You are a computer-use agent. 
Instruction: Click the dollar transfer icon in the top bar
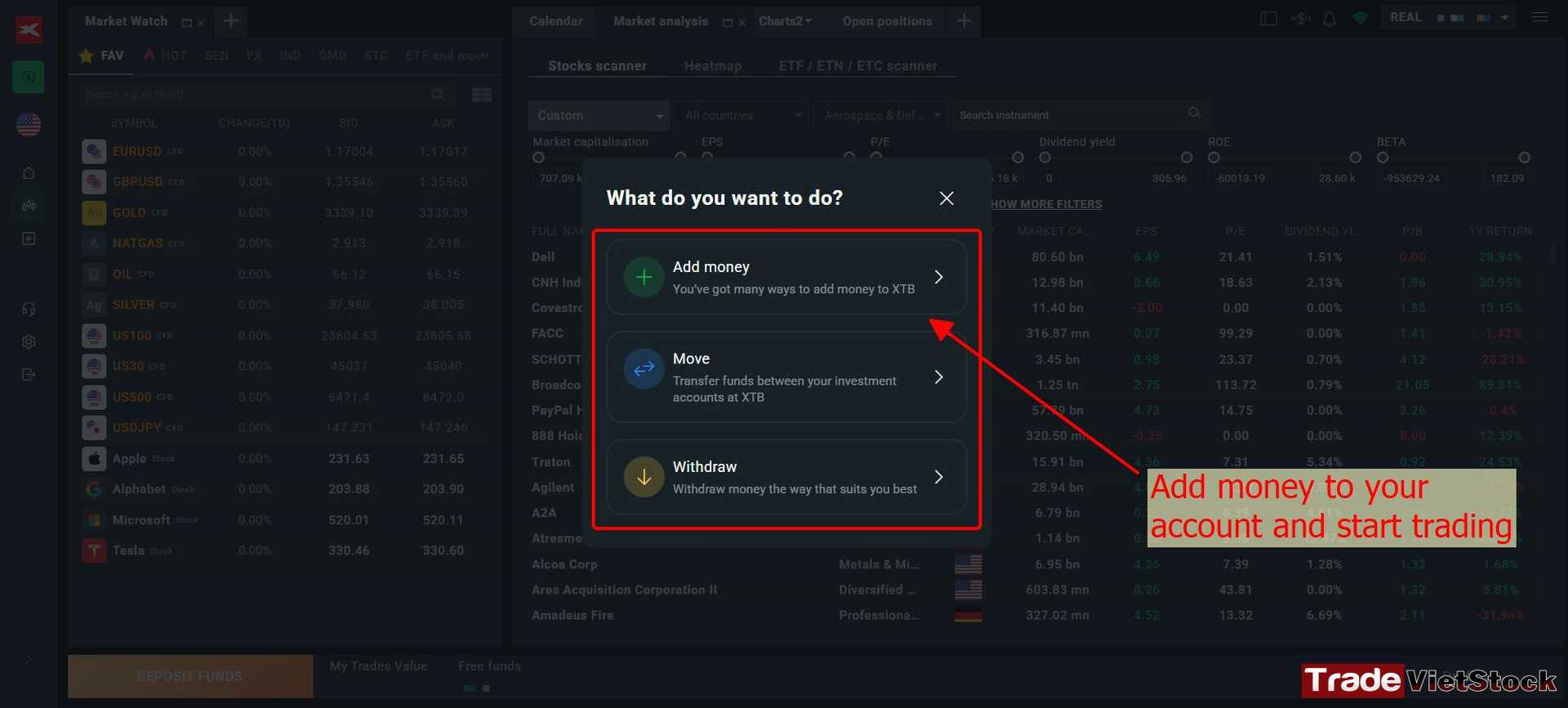(x=1300, y=18)
